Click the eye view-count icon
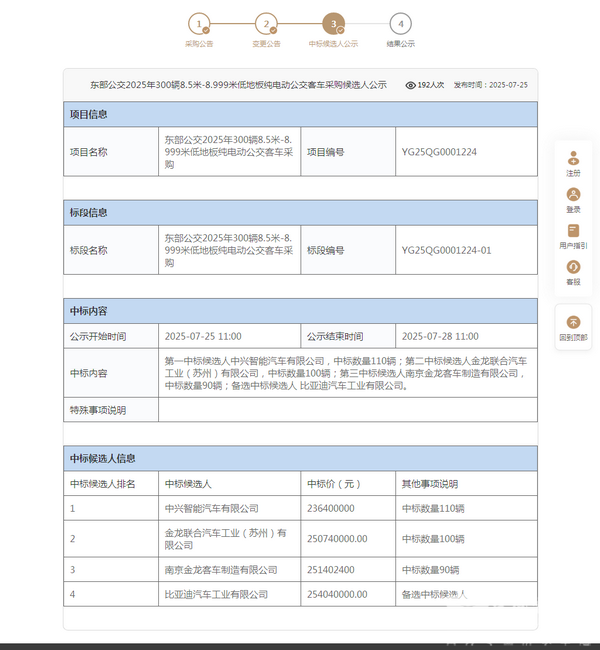Screen dimensions: 600x650 tap(410, 86)
